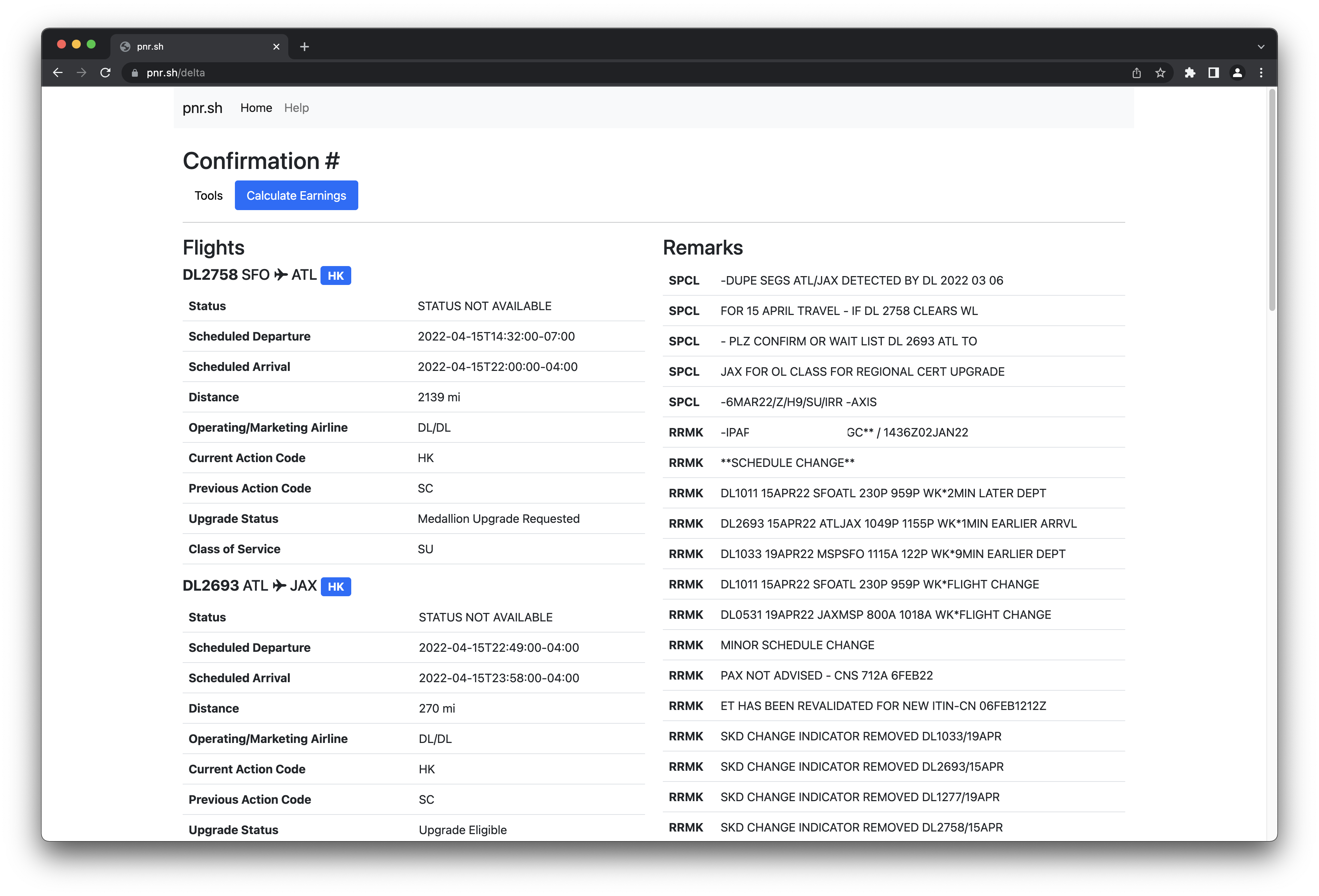1319x896 pixels.
Task: Toggle the browser side panel icon
Action: 1213,73
